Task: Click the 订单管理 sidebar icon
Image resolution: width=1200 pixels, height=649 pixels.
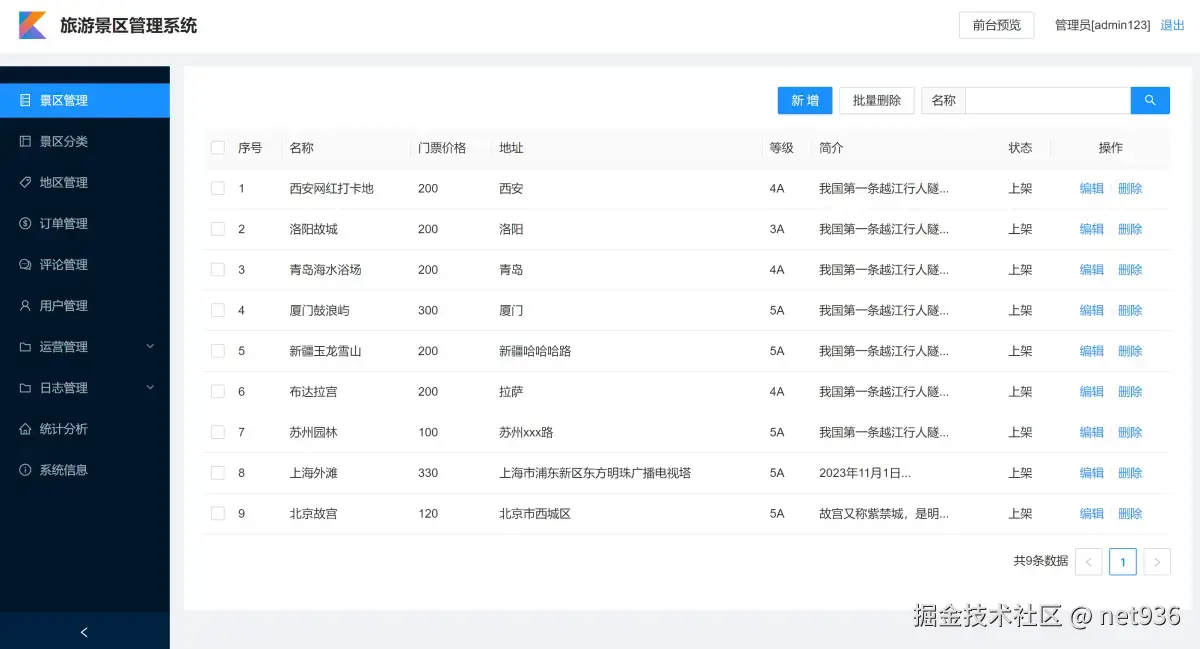Action: pos(25,223)
